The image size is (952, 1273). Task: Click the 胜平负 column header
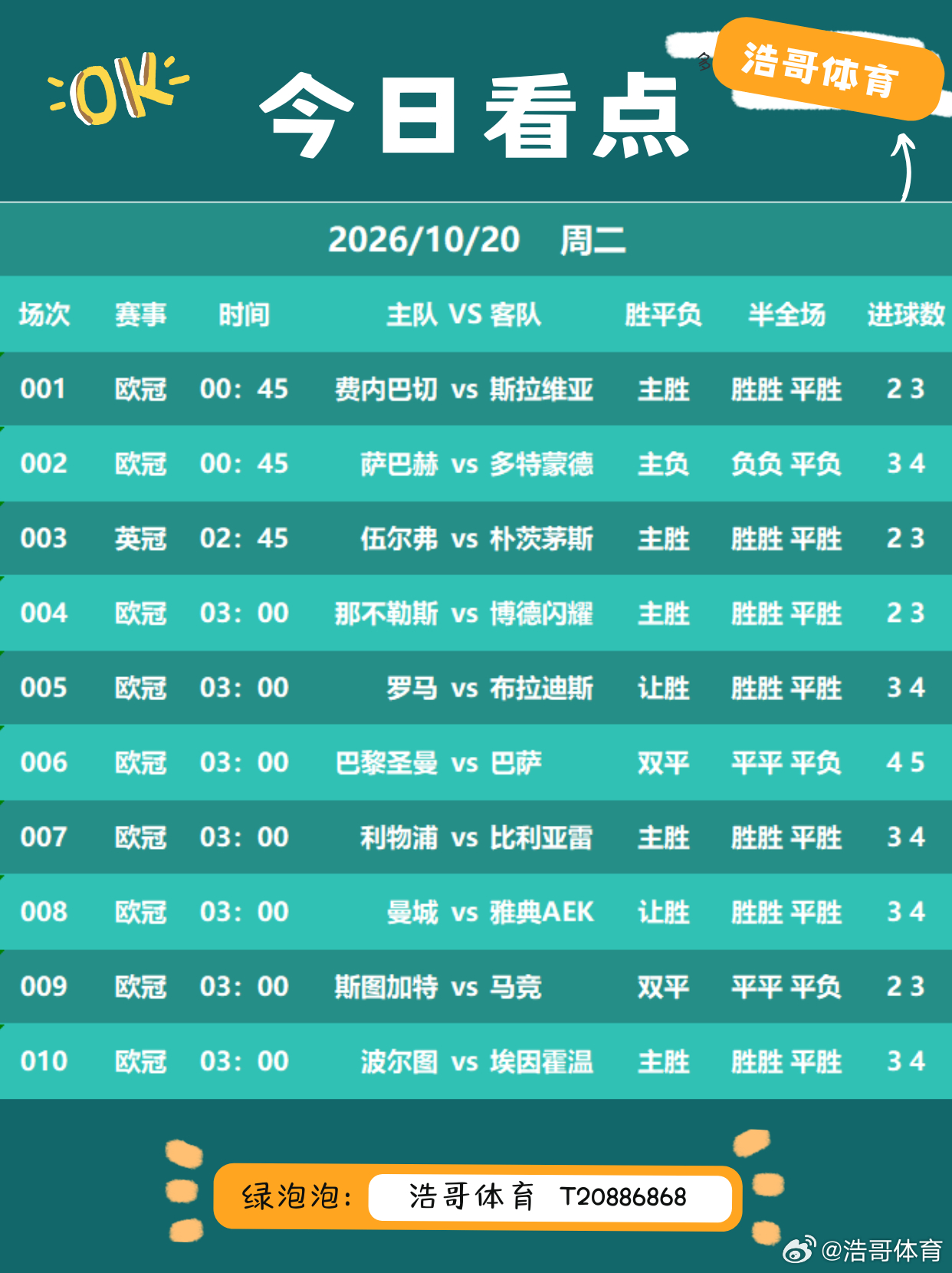663,314
